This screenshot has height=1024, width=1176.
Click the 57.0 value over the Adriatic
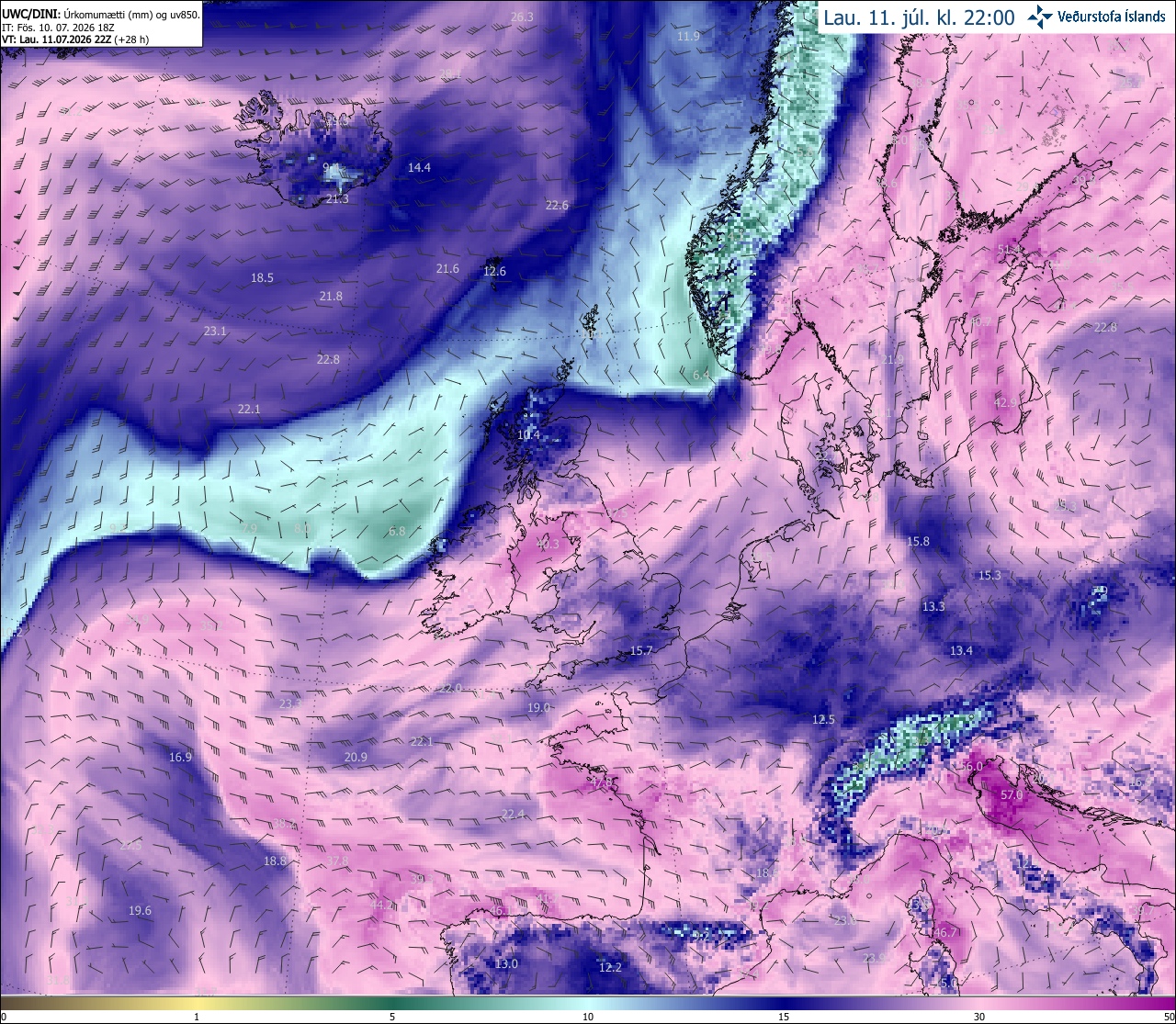coord(1011,794)
